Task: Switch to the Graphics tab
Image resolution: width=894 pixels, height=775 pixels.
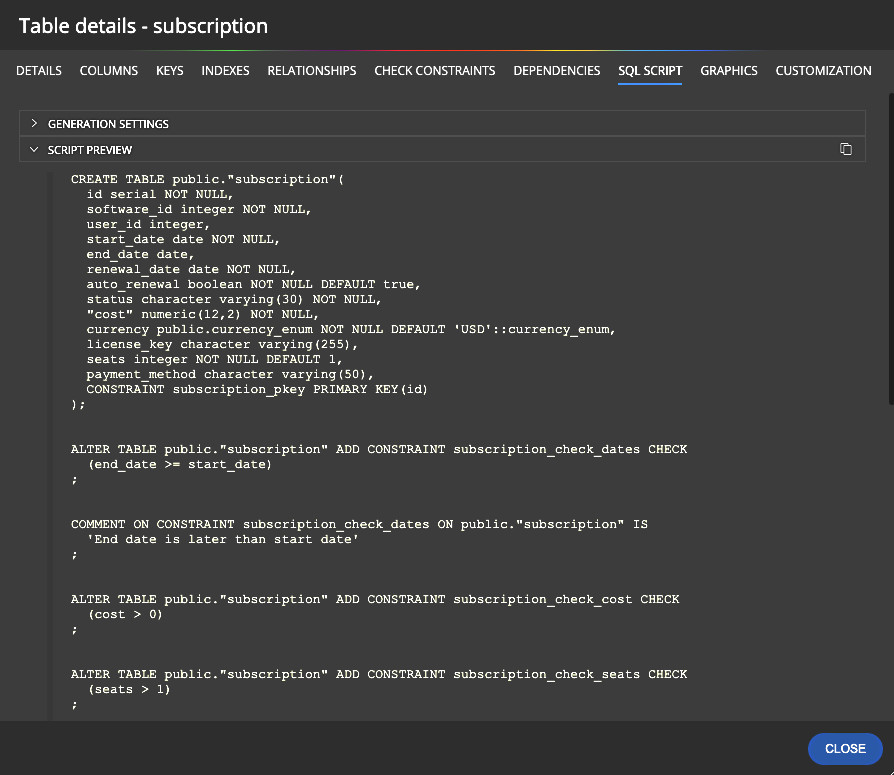Action: point(729,71)
